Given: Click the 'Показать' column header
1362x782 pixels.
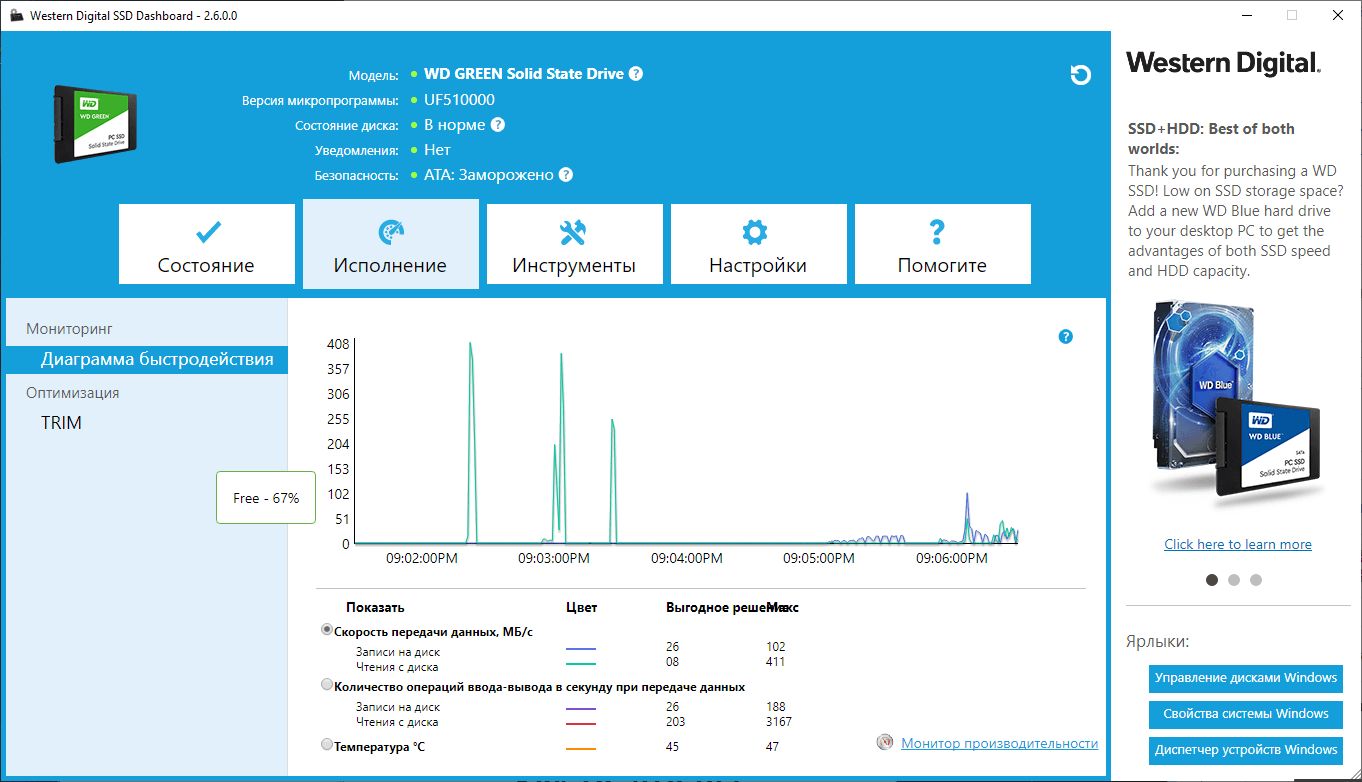Looking at the screenshot, I should 375,607.
